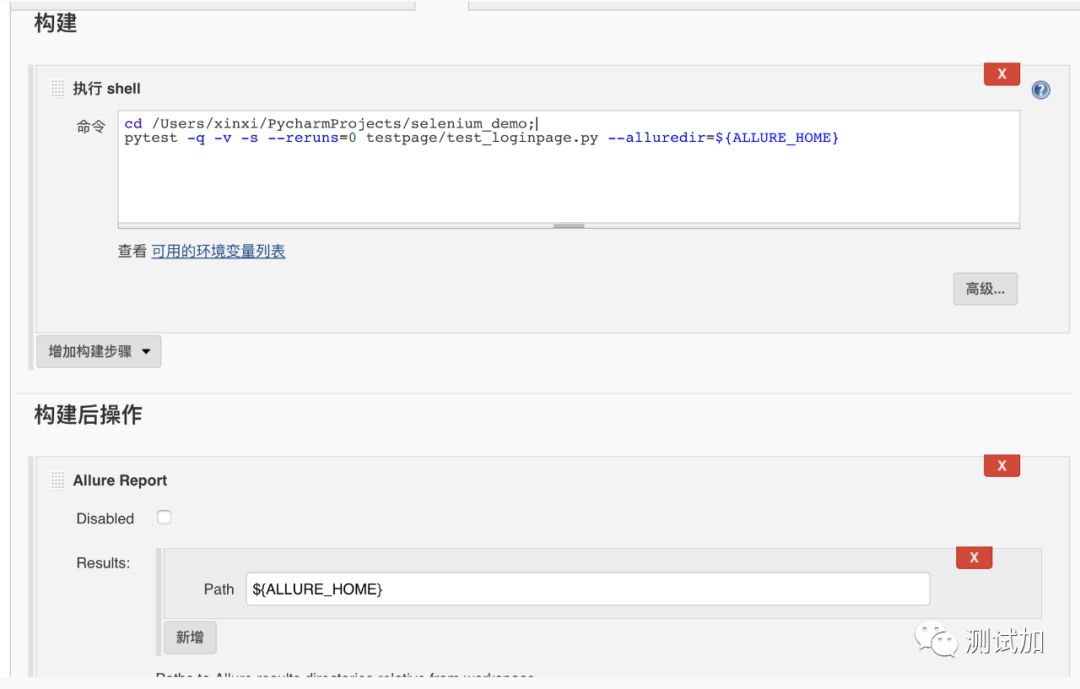Click the Path label
The image size is (1080, 689).
point(219,589)
